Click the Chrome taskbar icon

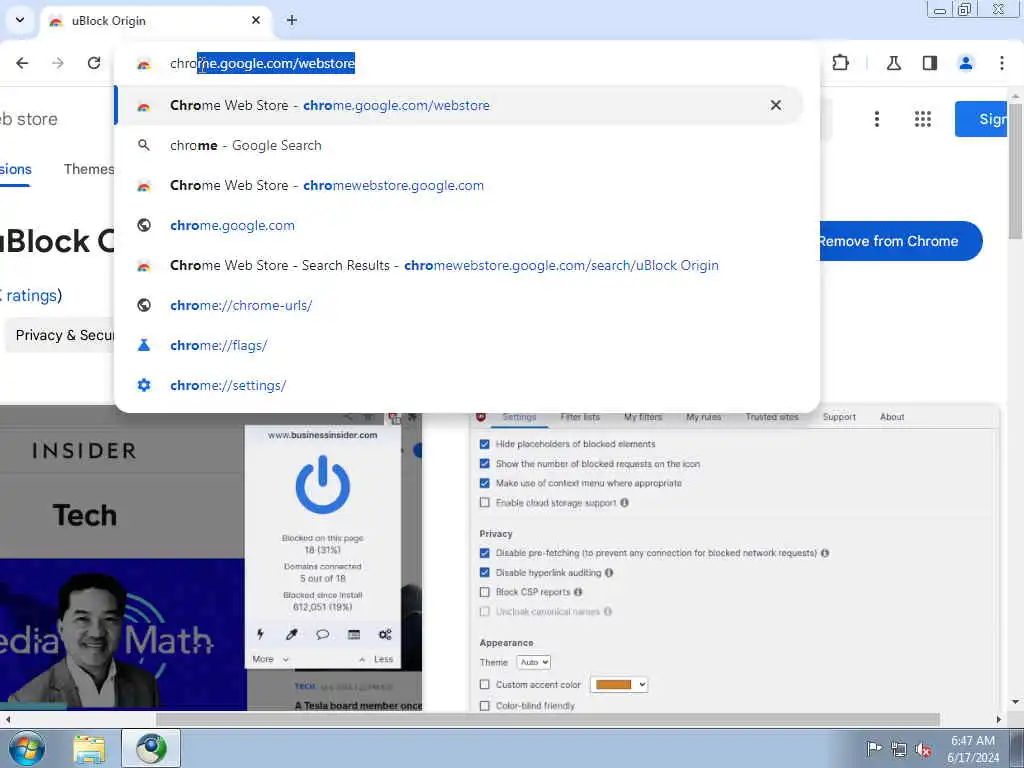pos(151,748)
